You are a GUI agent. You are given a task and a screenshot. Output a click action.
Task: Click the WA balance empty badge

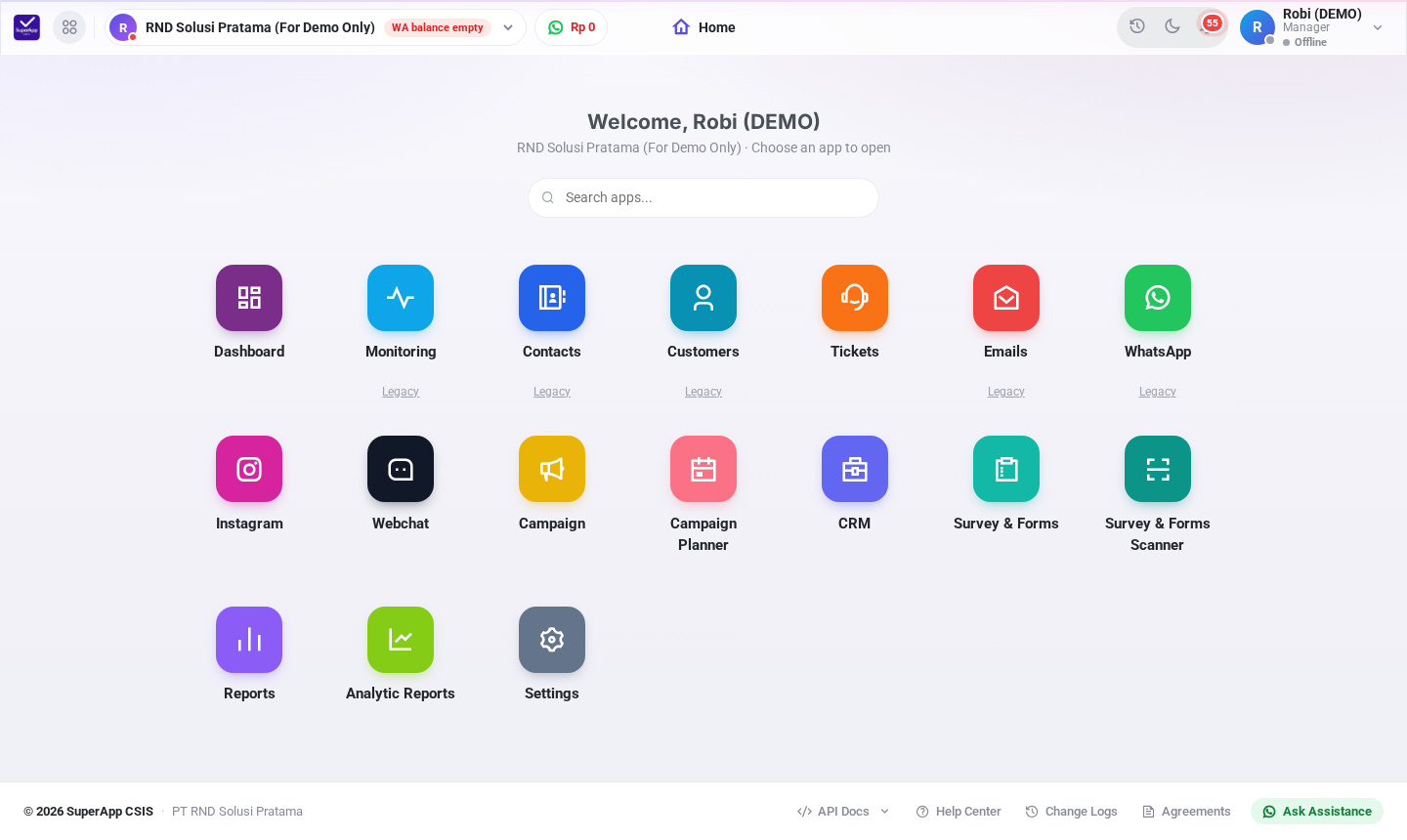[x=438, y=27]
